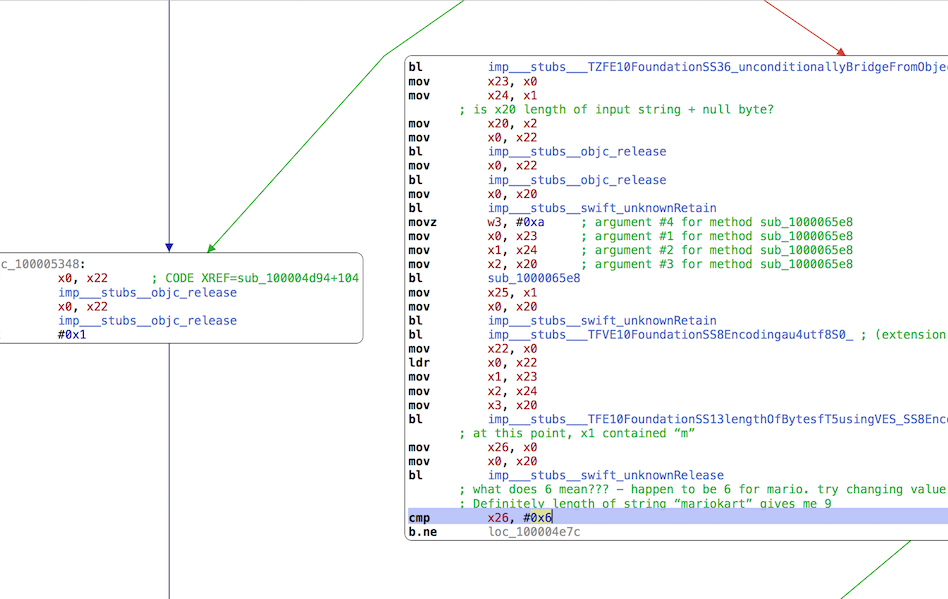Image resolution: width=948 pixels, height=599 pixels.
Task: Click the 'is x20 length of input string' comment
Action: (615, 109)
